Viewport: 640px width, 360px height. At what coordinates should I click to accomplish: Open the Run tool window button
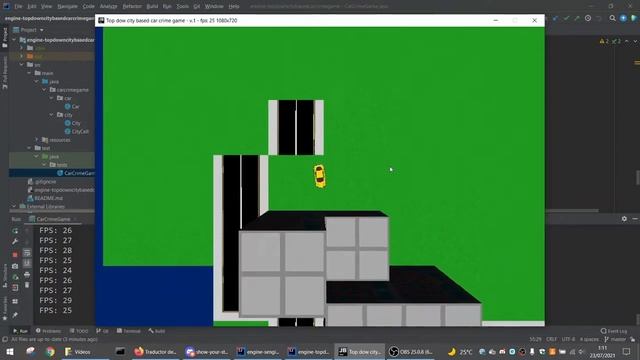20,331
